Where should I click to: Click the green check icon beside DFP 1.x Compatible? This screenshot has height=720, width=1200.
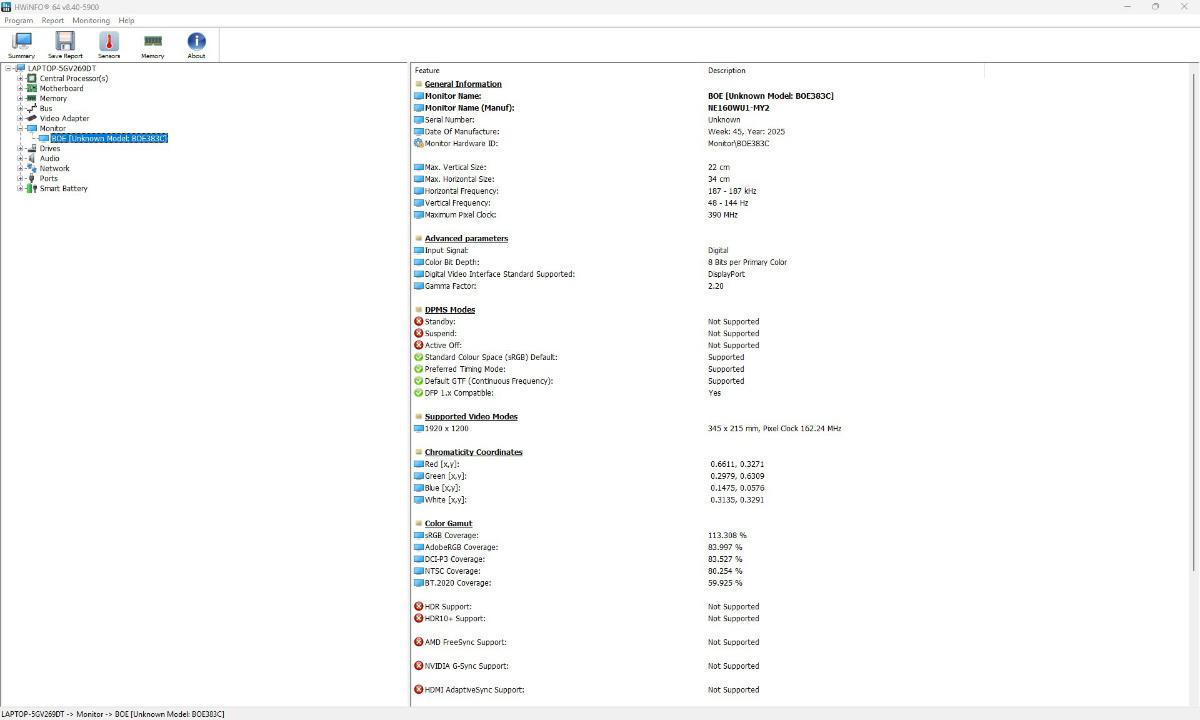(x=419, y=393)
